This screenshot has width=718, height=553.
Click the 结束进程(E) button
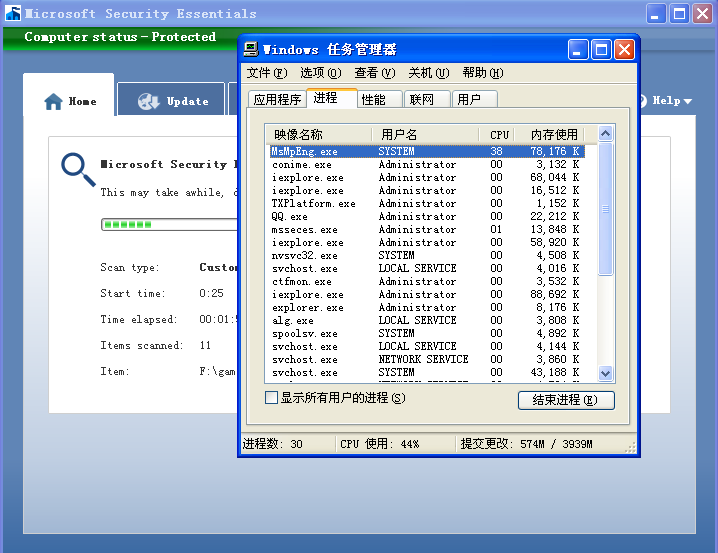click(566, 400)
